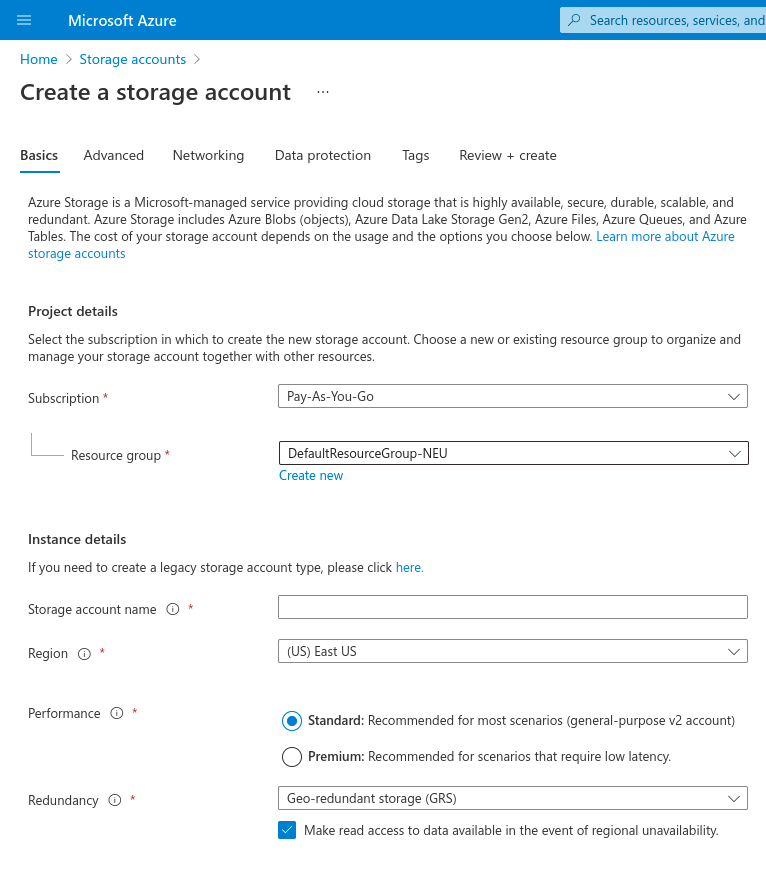Click info icon beside Storage account name
The image size is (766, 881).
172,609
